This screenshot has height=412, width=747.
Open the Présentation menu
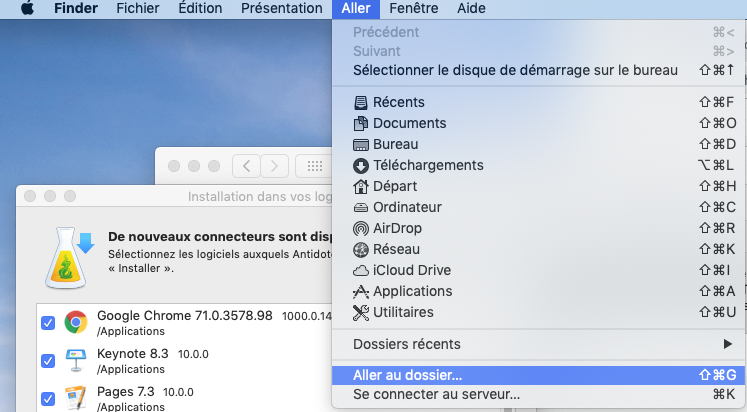pos(281,8)
